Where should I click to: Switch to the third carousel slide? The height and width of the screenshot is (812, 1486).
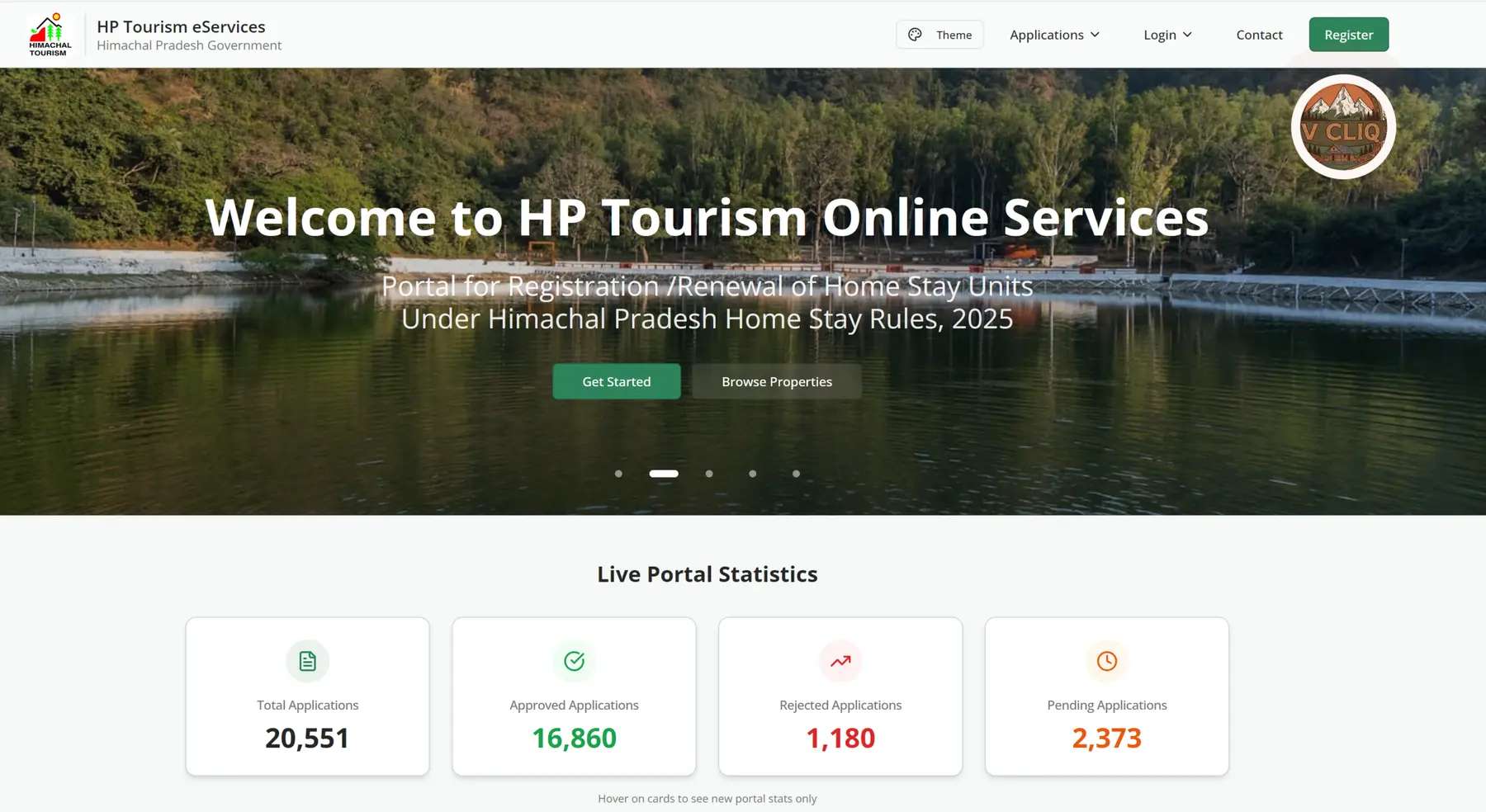[708, 474]
